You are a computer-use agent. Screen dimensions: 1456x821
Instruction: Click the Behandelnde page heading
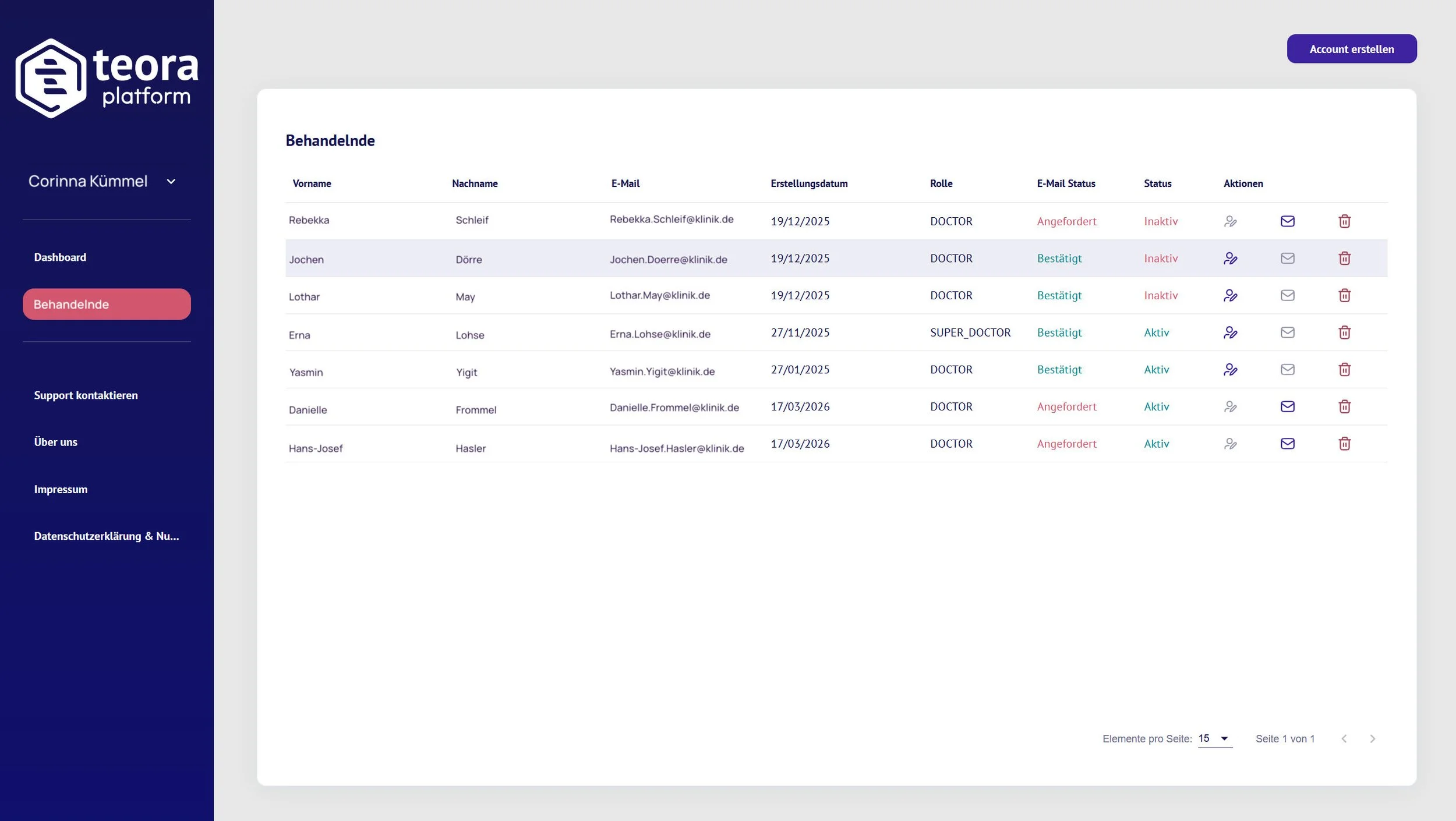tap(330, 140)
